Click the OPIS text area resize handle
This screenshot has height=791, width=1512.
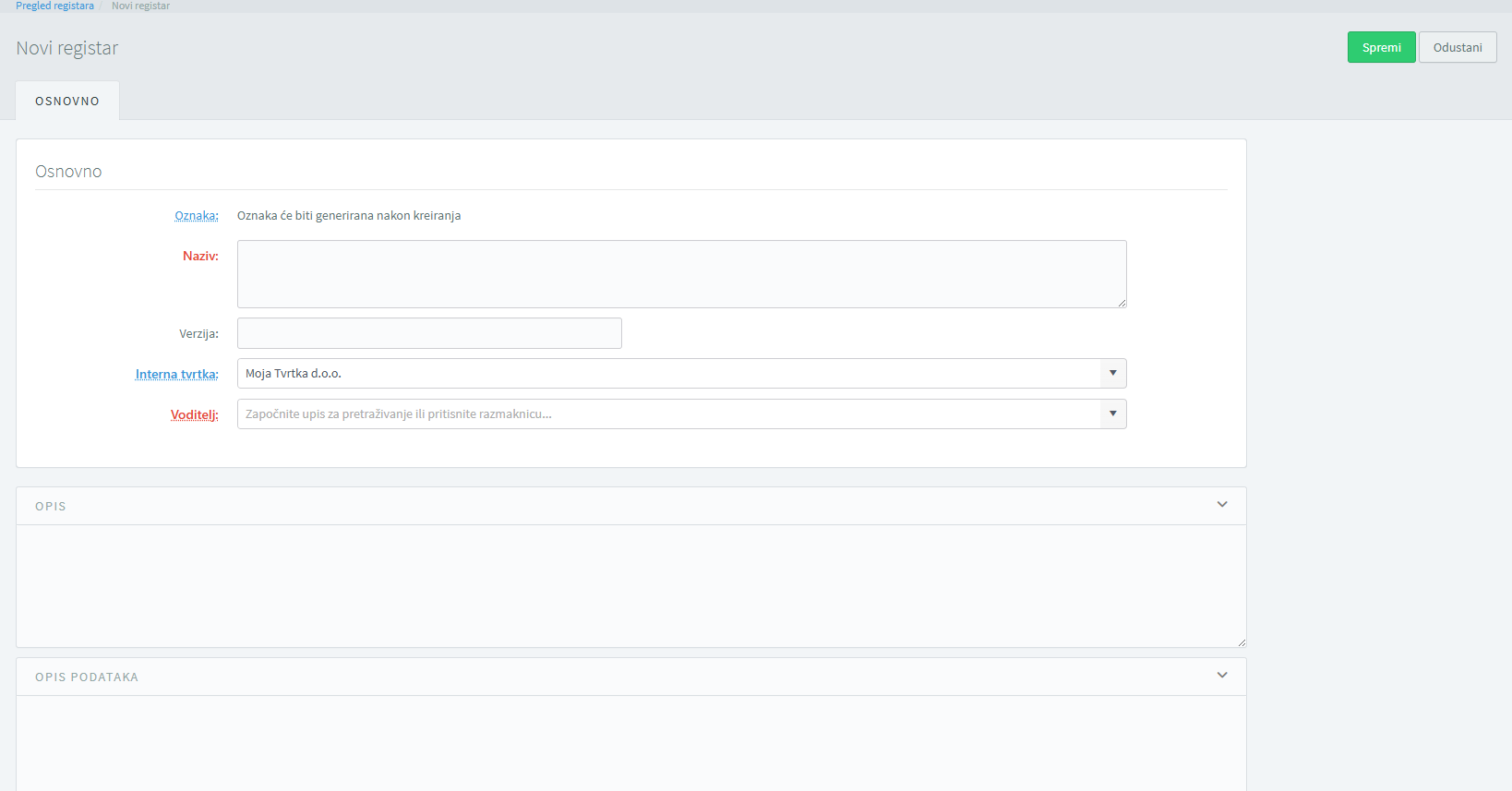pyautogui.click(x=1241, y=642)
